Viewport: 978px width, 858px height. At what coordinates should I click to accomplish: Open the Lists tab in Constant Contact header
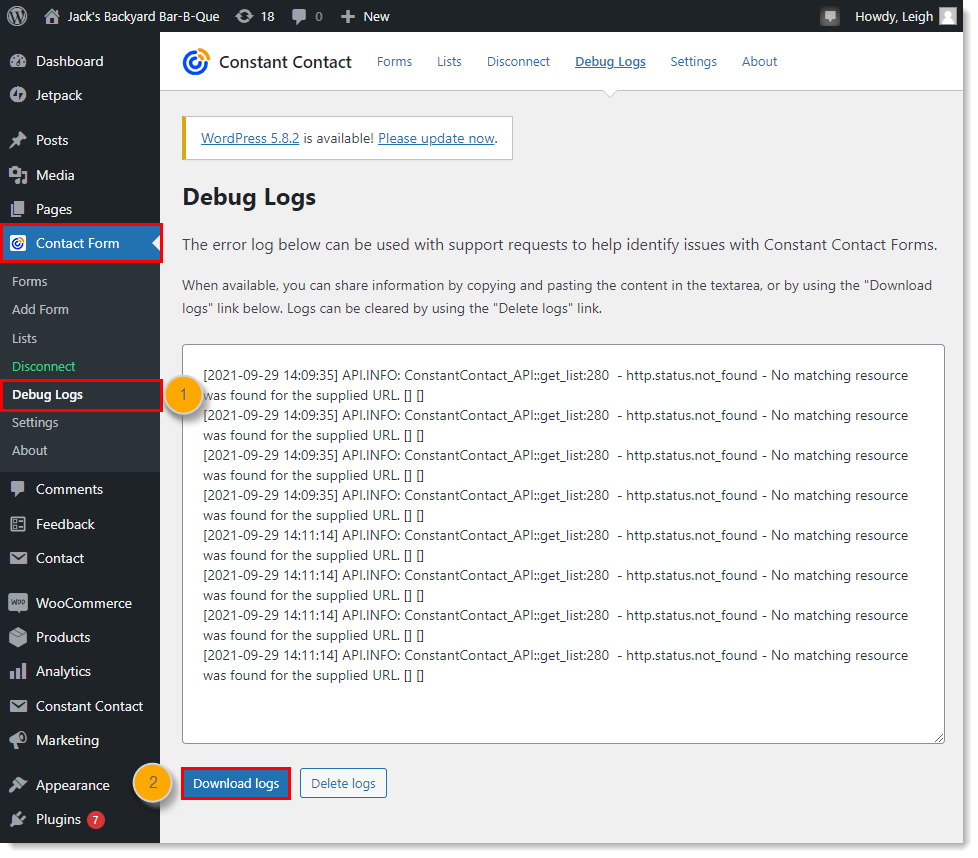449,62
